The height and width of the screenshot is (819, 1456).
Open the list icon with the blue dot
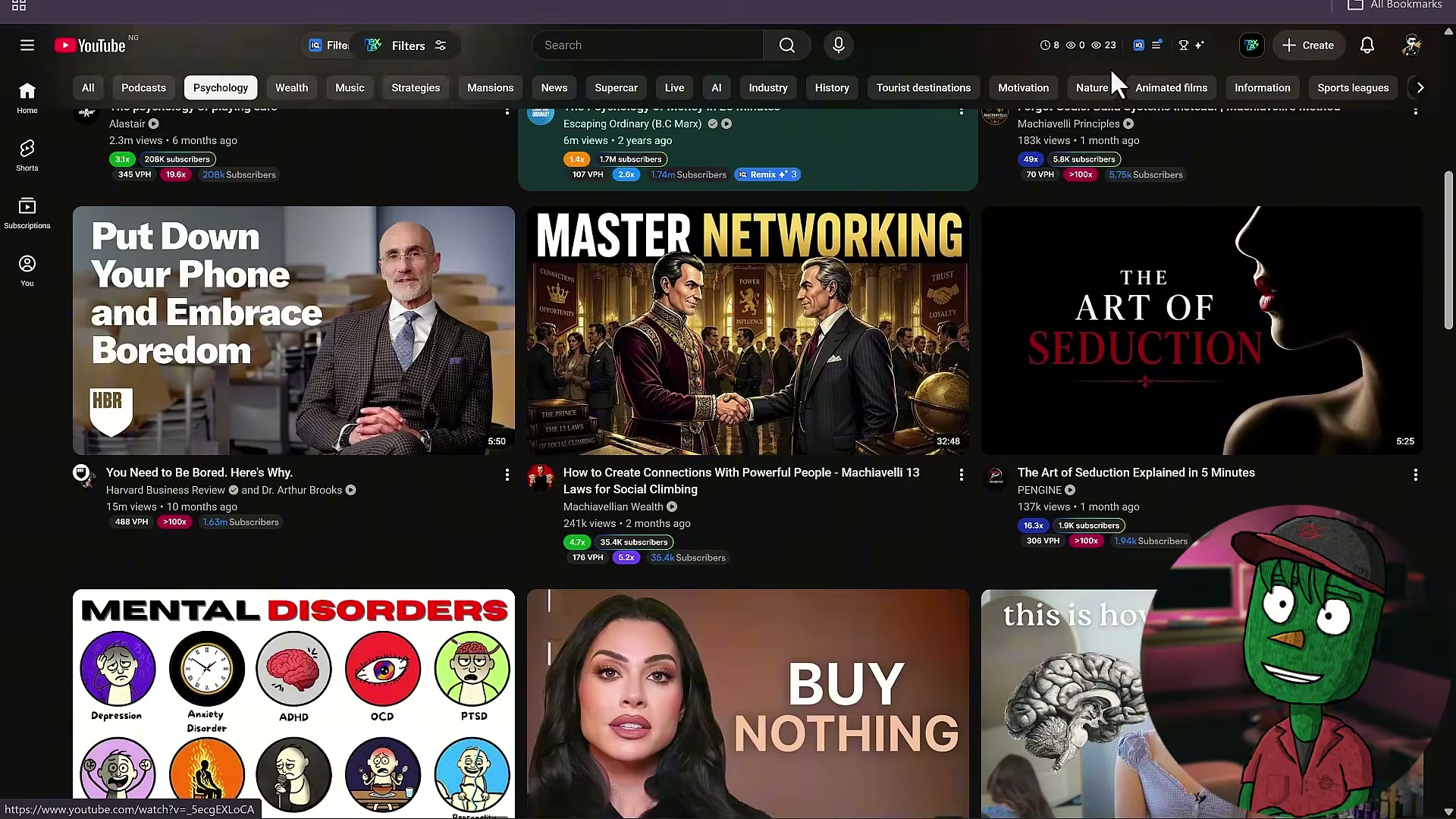pos(1156,45)
